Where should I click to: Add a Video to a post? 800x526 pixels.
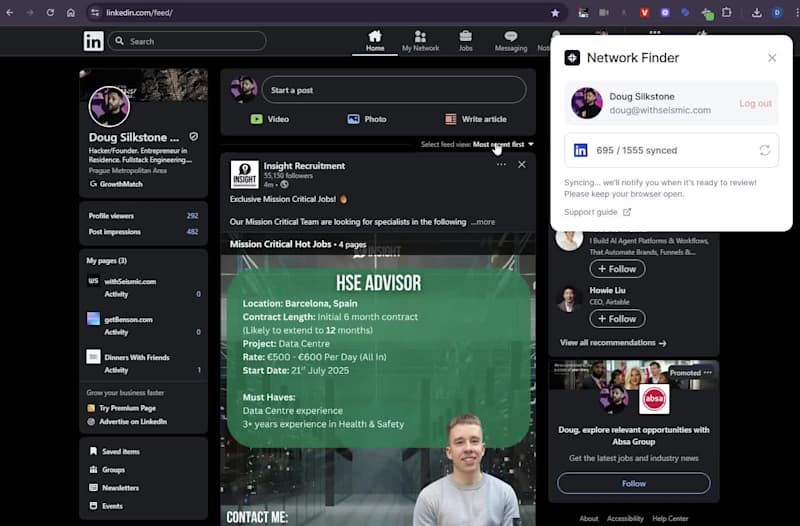pos(270,119)
